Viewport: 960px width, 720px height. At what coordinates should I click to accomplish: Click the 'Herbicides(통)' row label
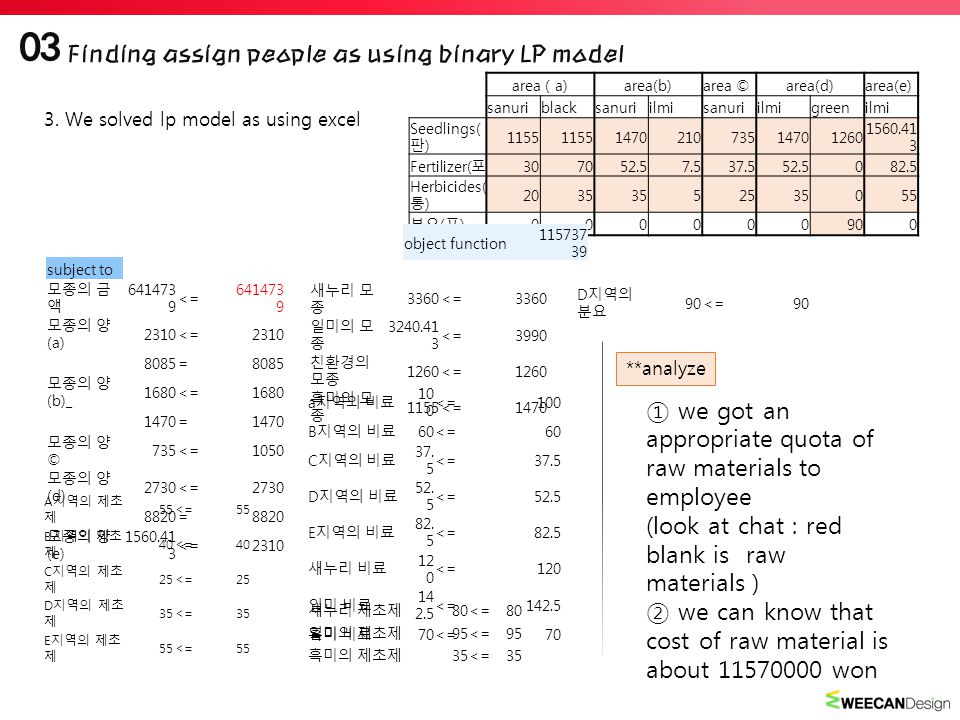point(446,195)
